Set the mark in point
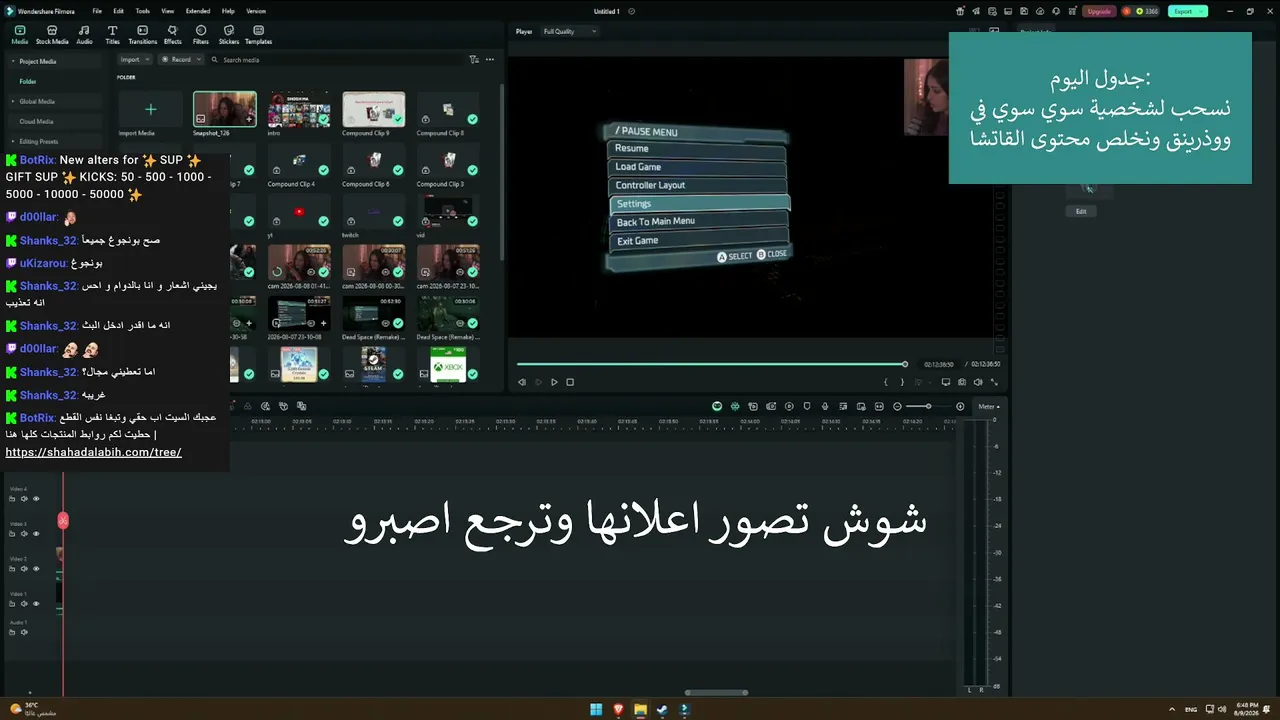Screen dimensions: 1280x720 885,382
